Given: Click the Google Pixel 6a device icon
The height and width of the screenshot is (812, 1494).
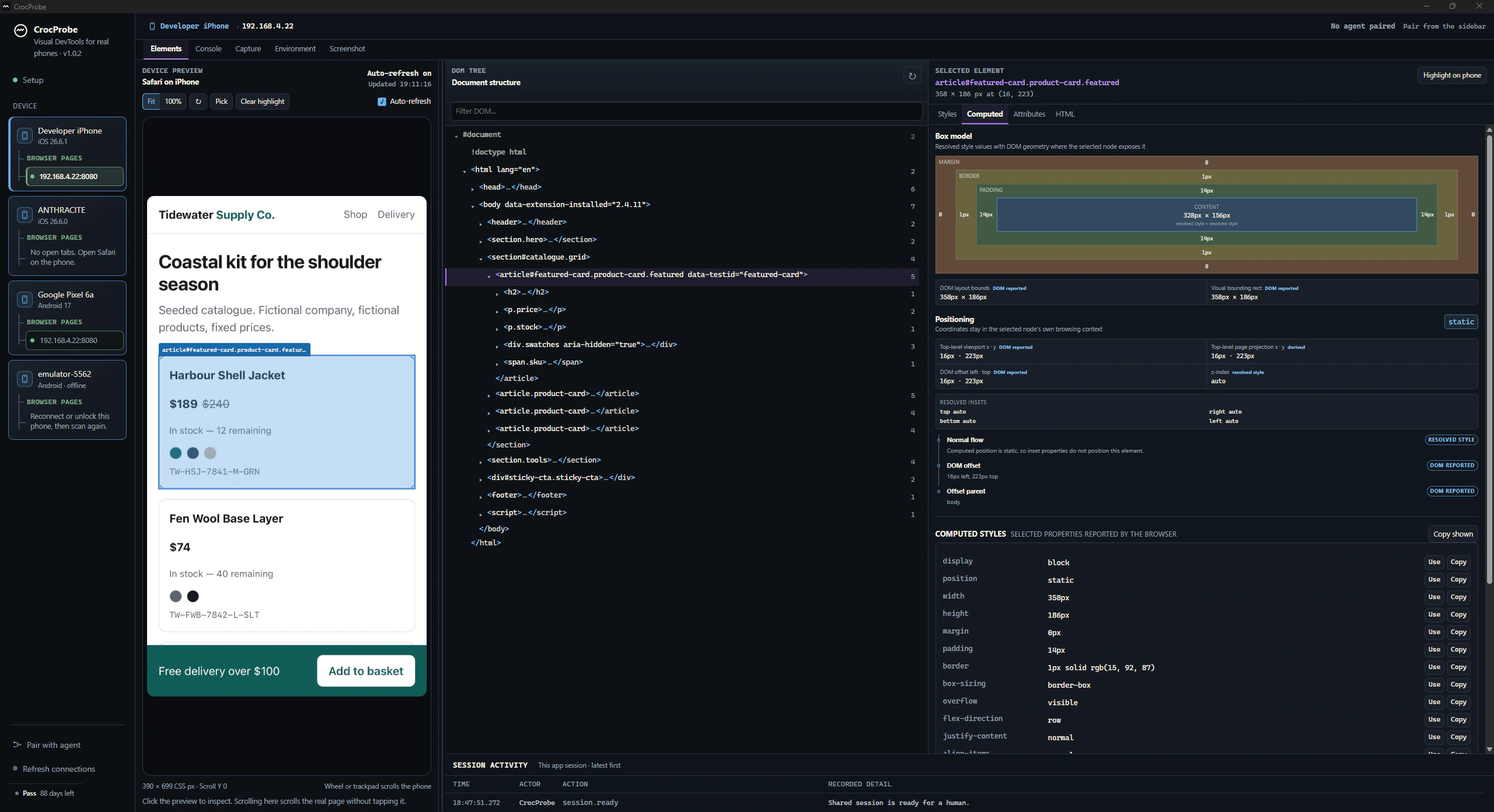Looking at the screenshot, I should [x=25, y=299].
